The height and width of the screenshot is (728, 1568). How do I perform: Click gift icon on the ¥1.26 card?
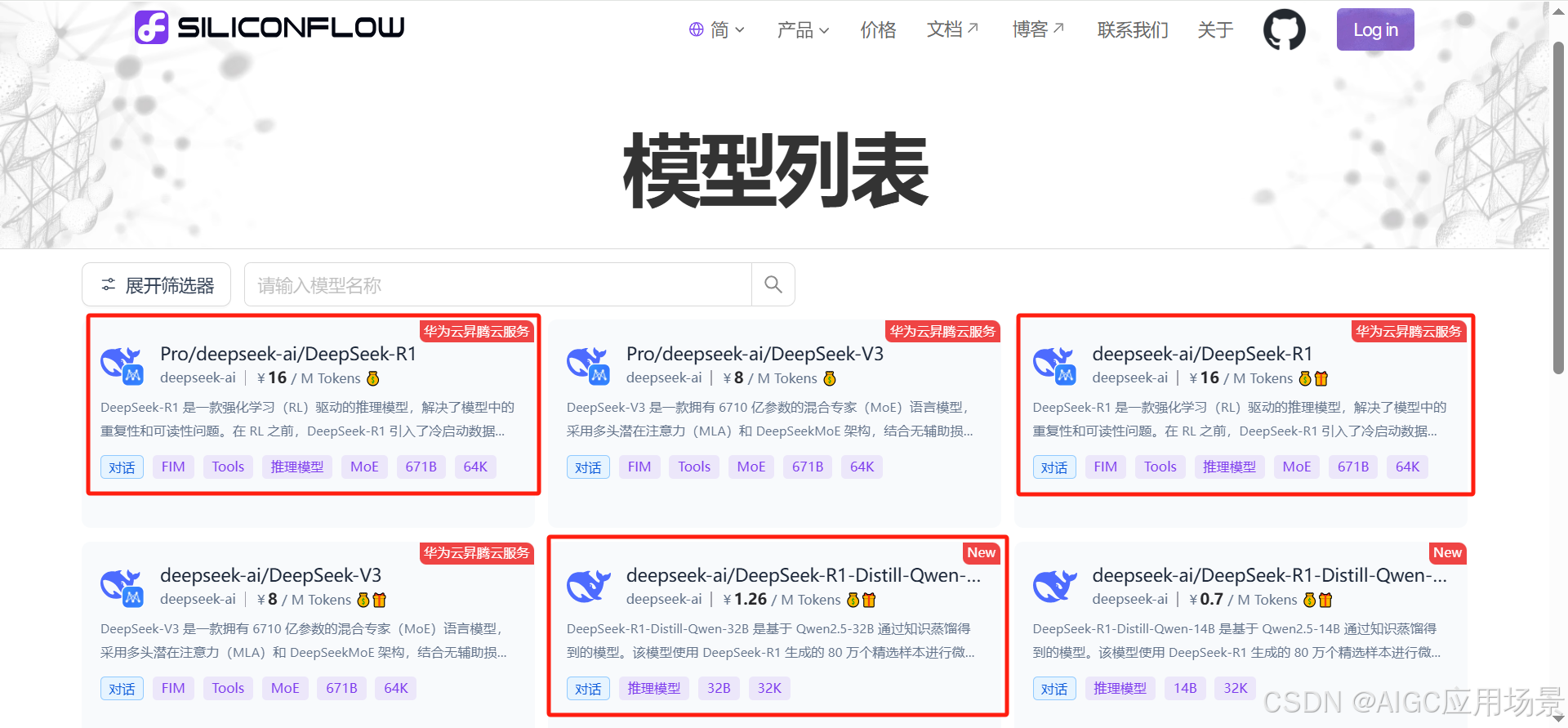coord(869,600)
